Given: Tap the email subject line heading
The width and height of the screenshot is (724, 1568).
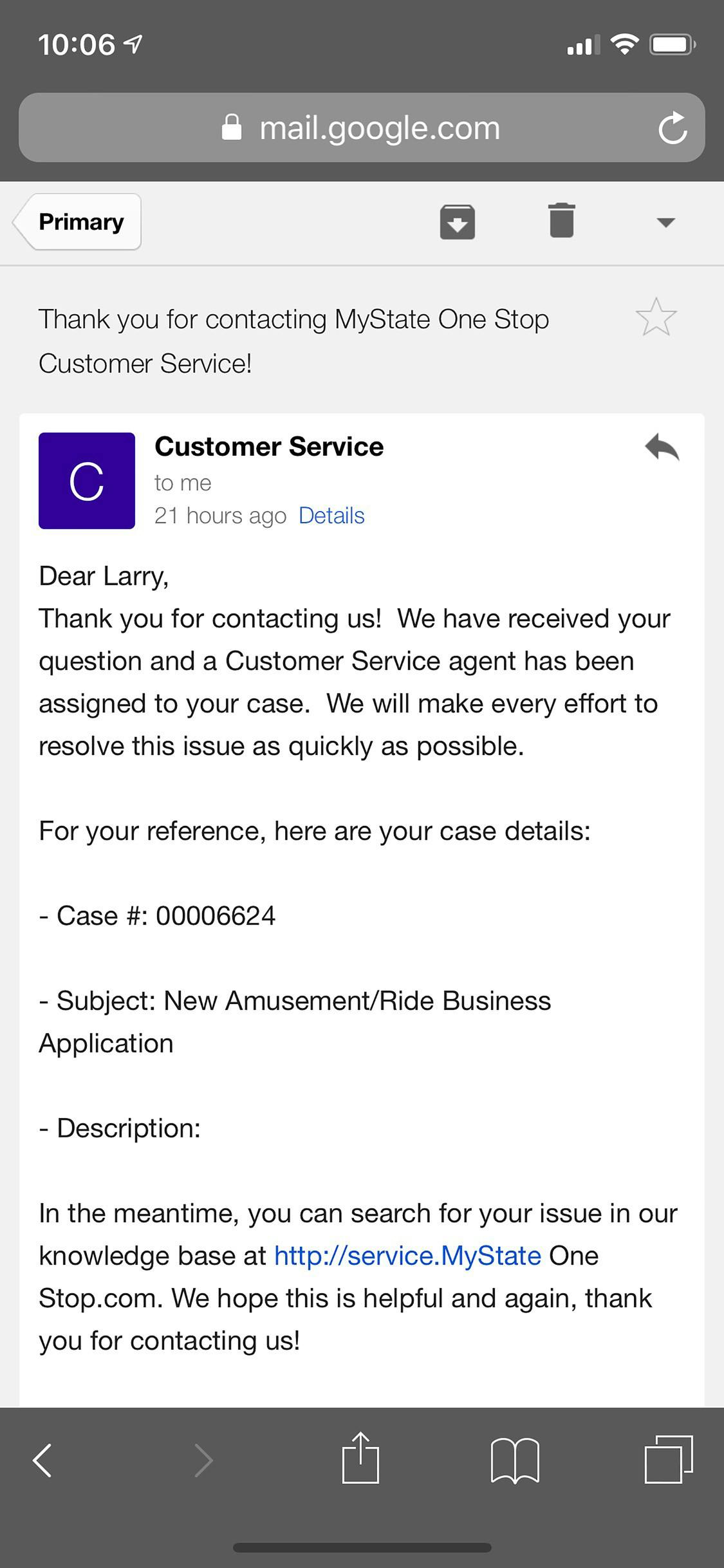Looking at the screenshot, I should pos(293,341).
